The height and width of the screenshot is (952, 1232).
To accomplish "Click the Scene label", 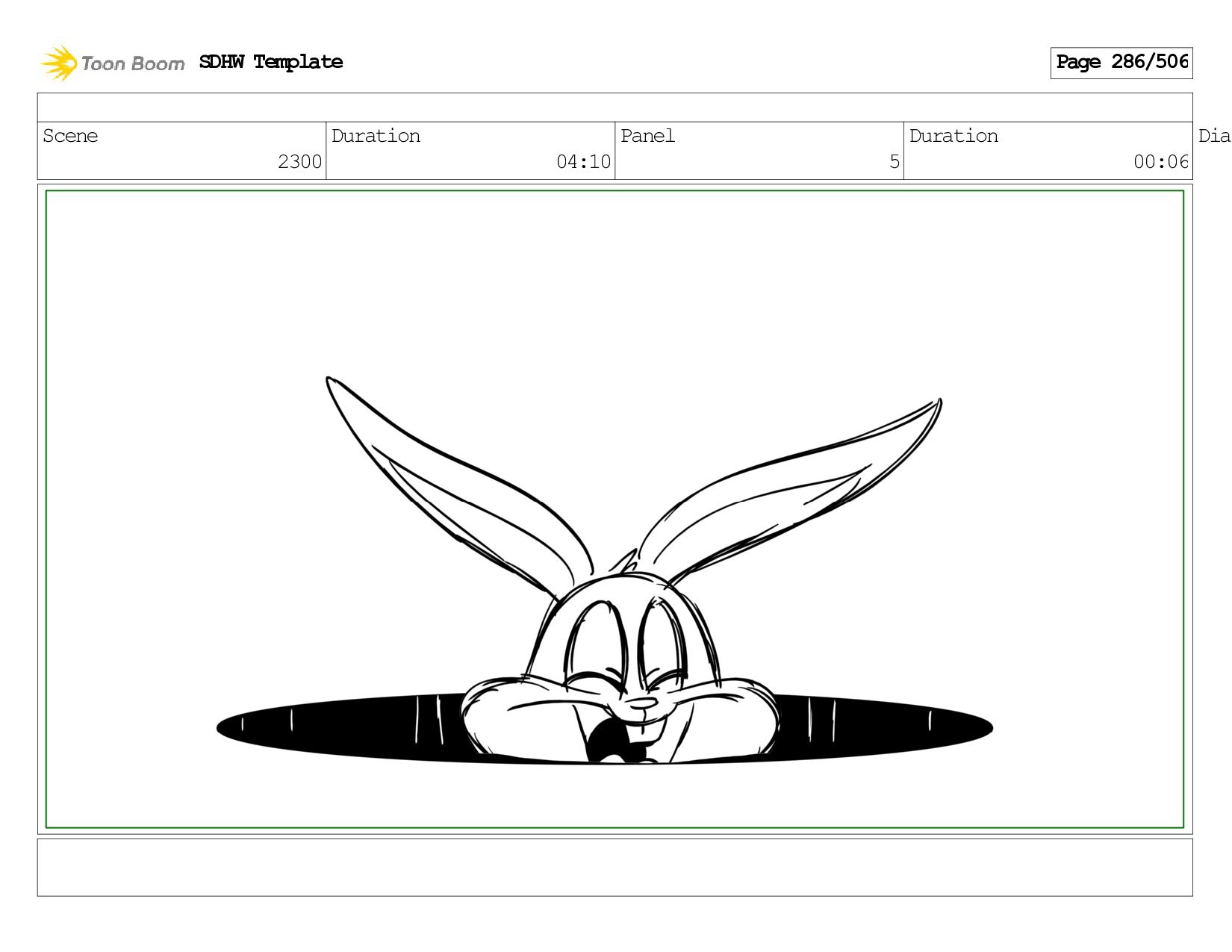I will click(70, 136).
